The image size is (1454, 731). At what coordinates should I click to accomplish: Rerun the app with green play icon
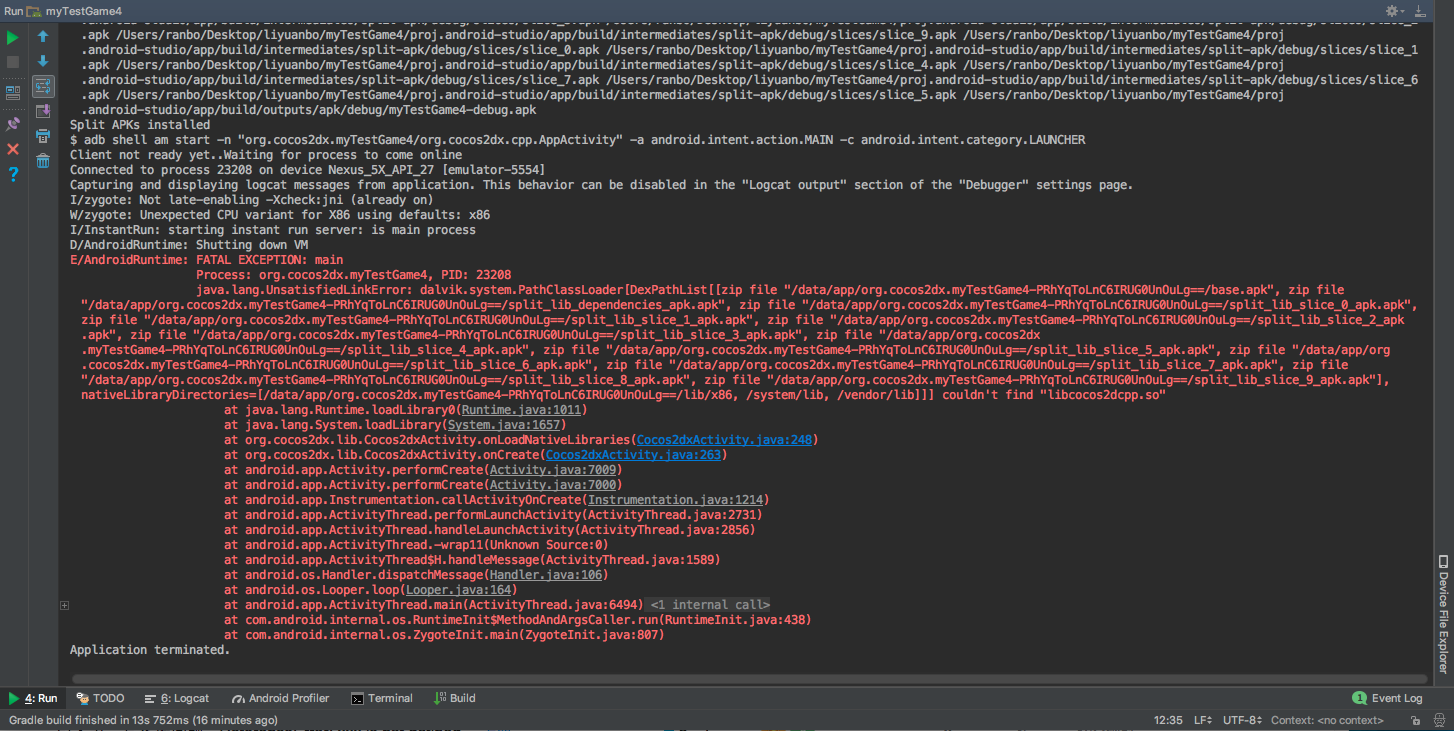(x=13, y=37)
